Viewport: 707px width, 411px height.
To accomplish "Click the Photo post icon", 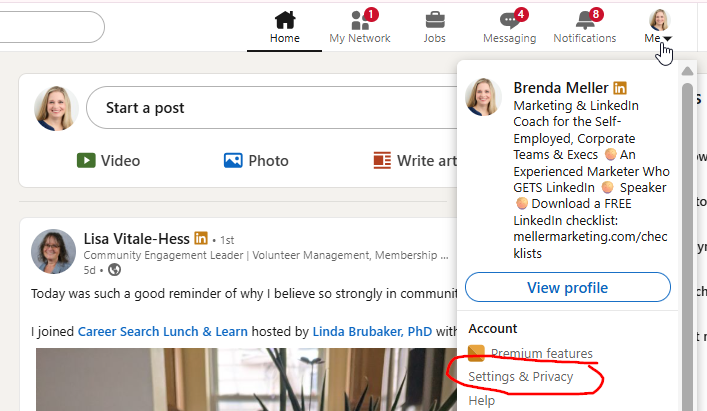I will 233,160.
